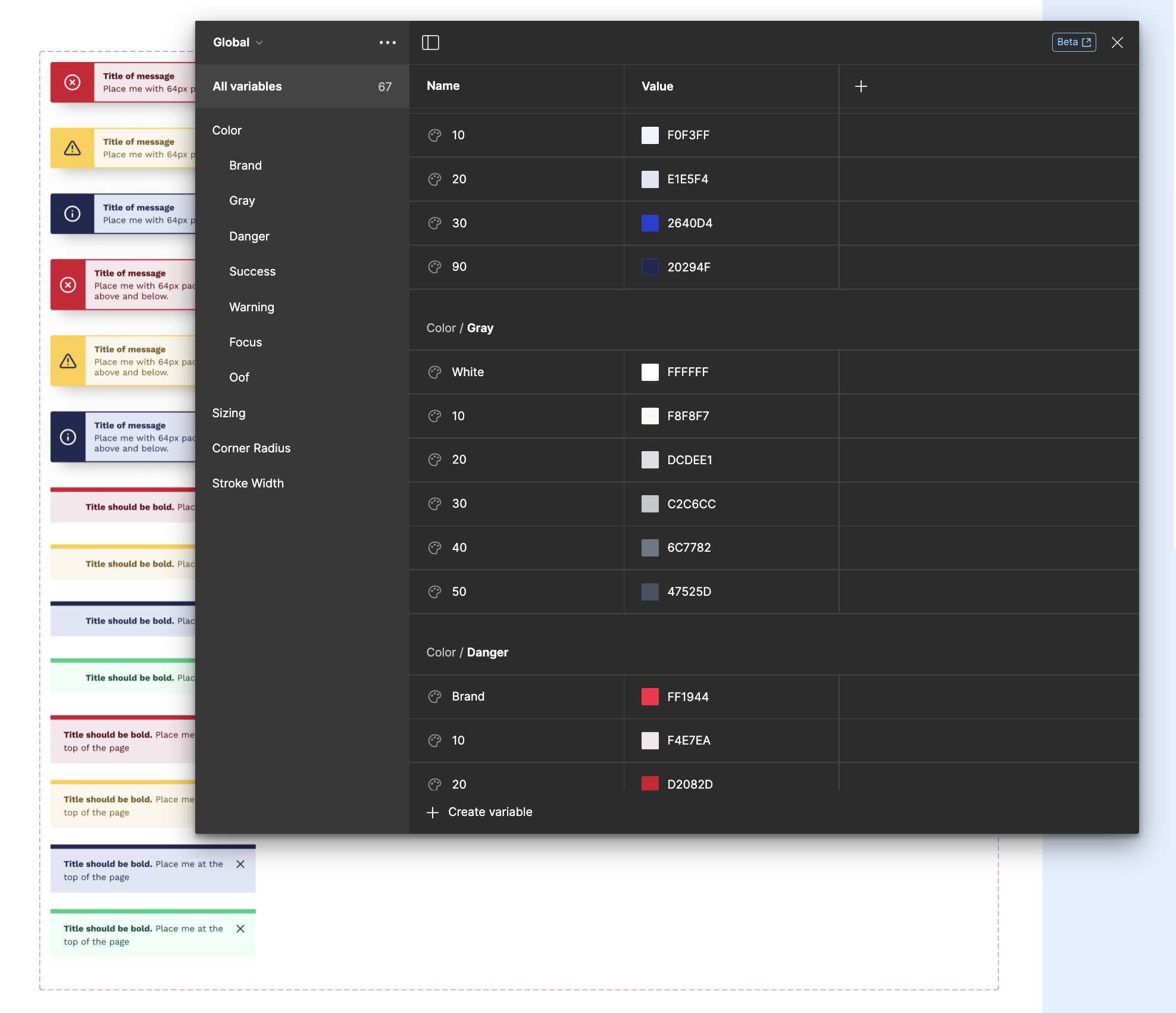
Task: Select the palette icon for color 90
Action: coord(435,267)
